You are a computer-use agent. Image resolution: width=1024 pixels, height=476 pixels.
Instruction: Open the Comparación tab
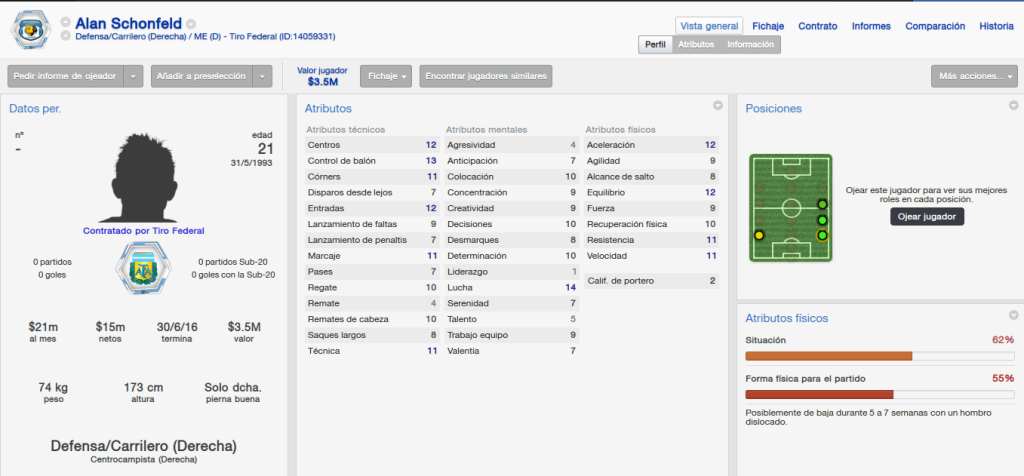pos(935,26)
